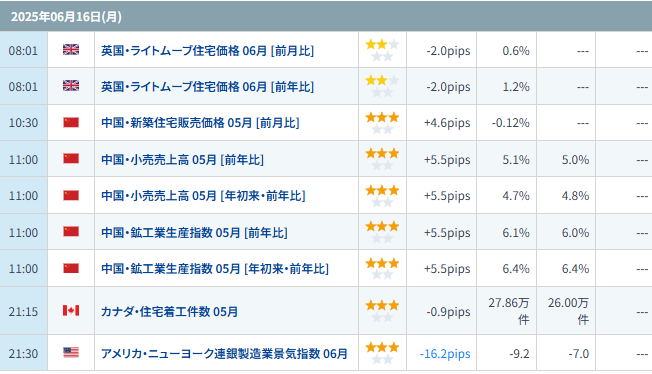Click importance stars for NY Fed manufacturing index

point(382,353)
